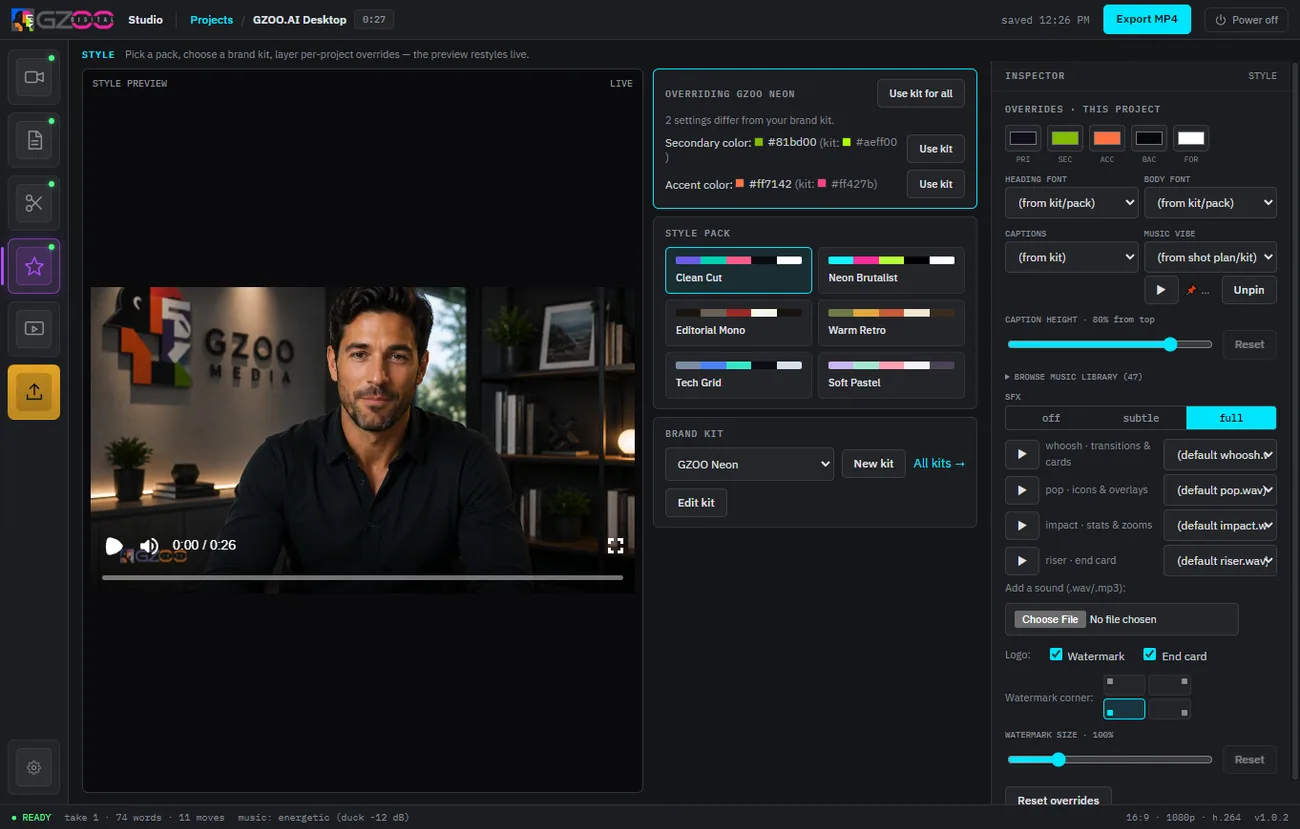Open the settings gear in sidebar
The height and width of the screenshot is (829, 1300).
click(x=34, y=767)
